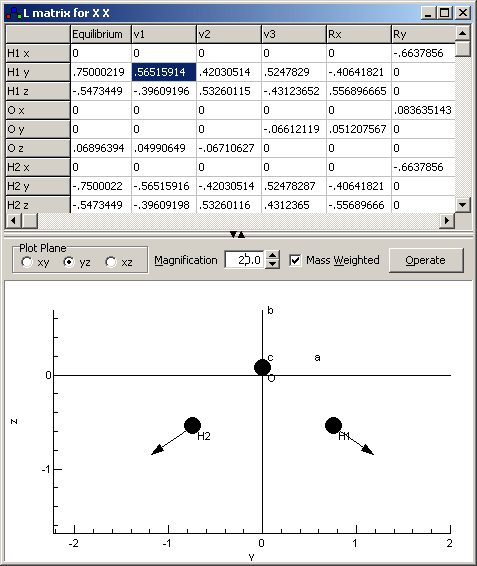Click the cell .4312365 in H2 z row
Image resolution: width=477 pixels, height=566 pixels.
pyautogui.click(x=294, y=205)
